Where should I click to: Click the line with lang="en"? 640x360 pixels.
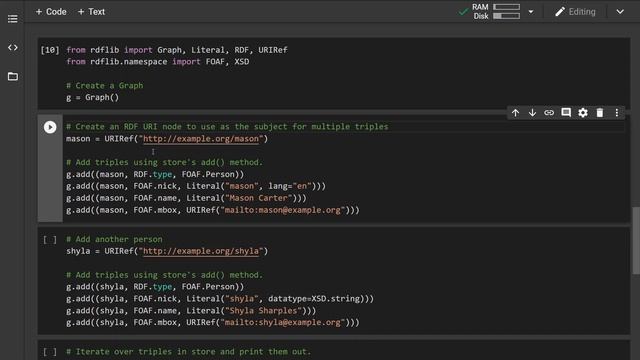pyautogui.click(x=196, y=186)
